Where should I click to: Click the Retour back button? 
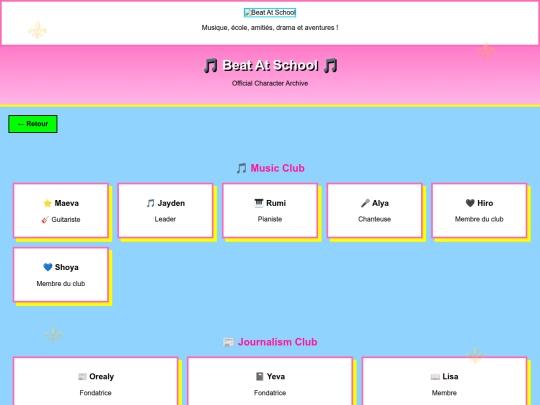point(33,124)
